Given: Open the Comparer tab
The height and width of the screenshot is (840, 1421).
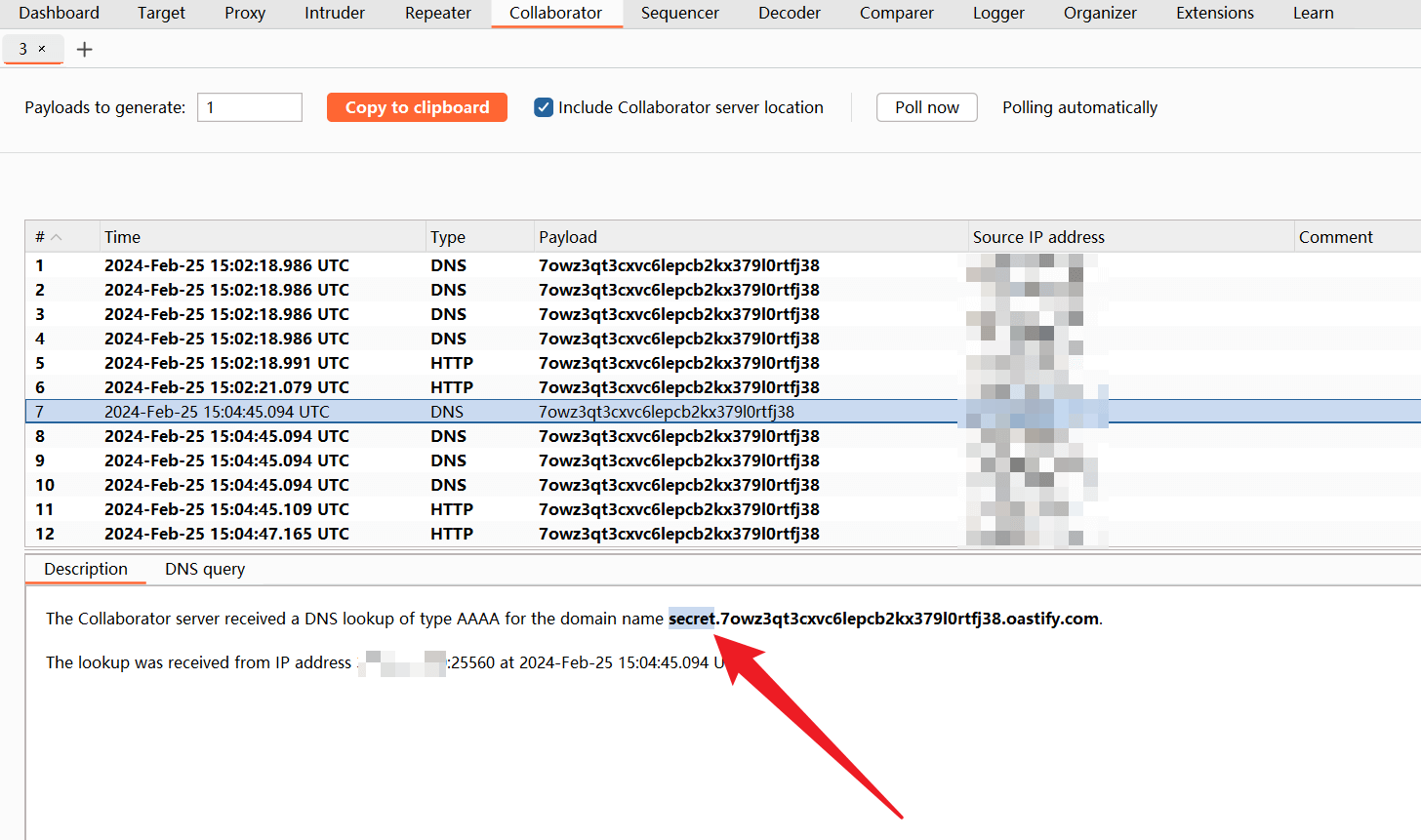Looking at the screenshot, I should click(x=897, y=13).
